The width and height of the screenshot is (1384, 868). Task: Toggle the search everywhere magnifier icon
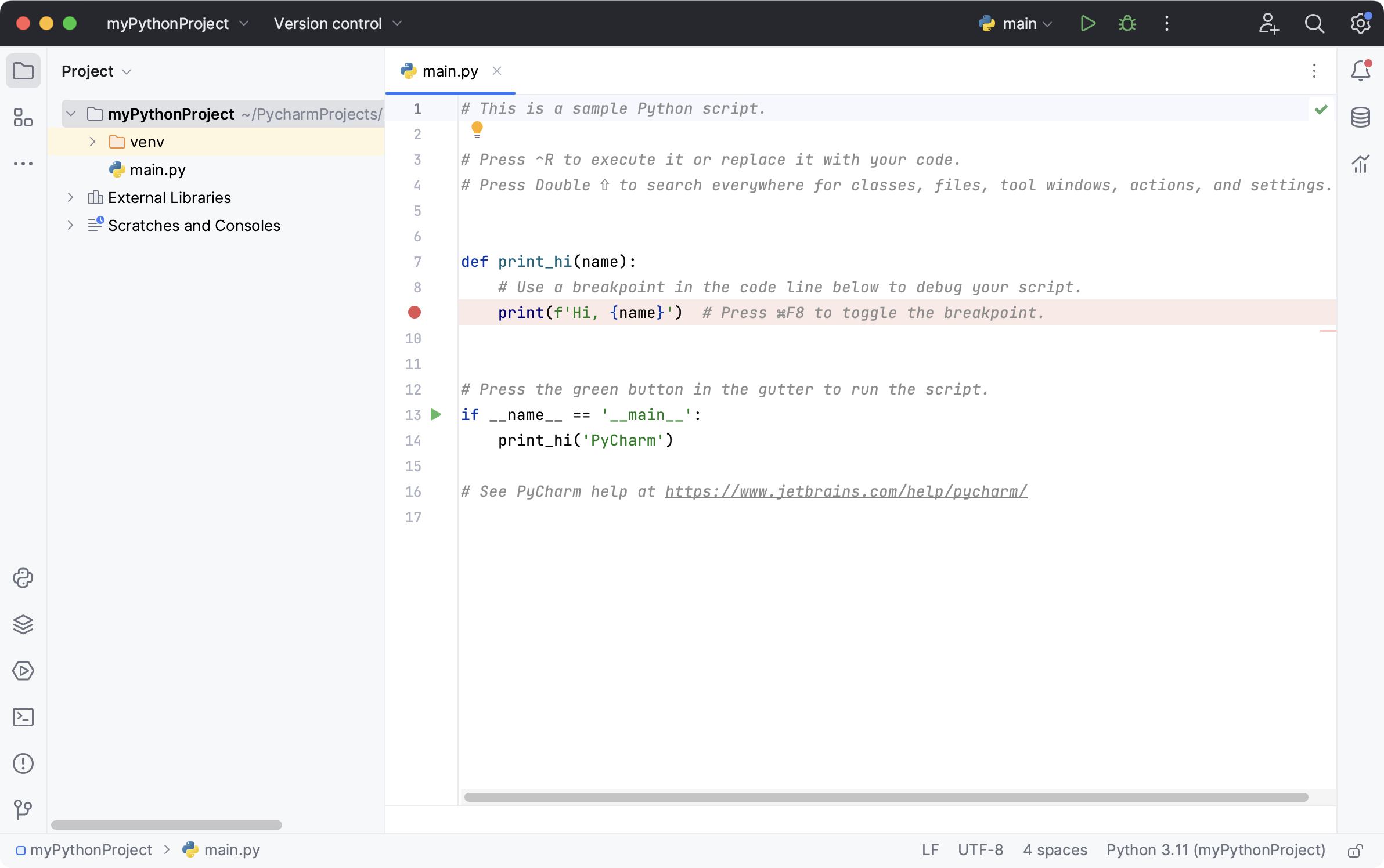click(1314, 24)
